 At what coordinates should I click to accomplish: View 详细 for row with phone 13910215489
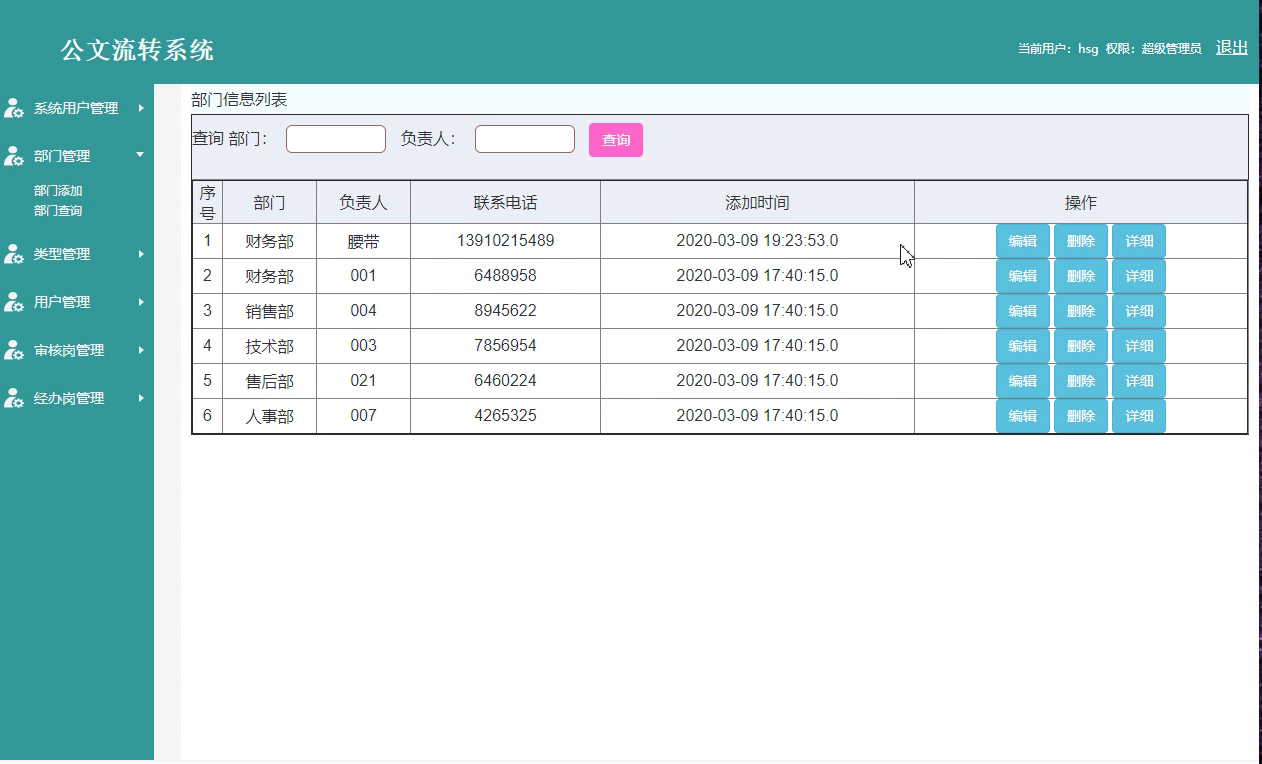pos(1139,241)
